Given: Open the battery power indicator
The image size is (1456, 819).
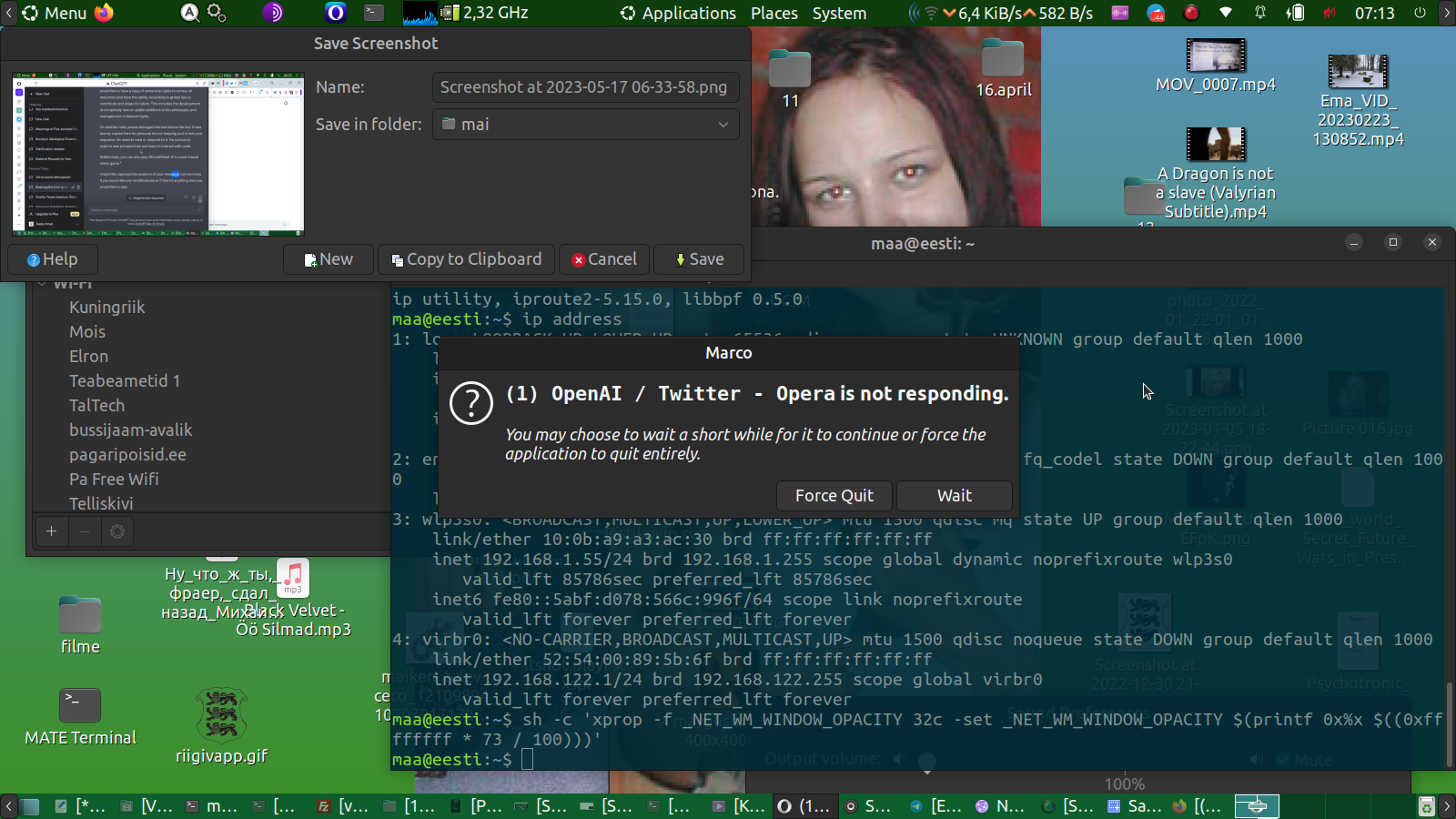Looking at the screenshot, I should click(x=1295, y=13).
